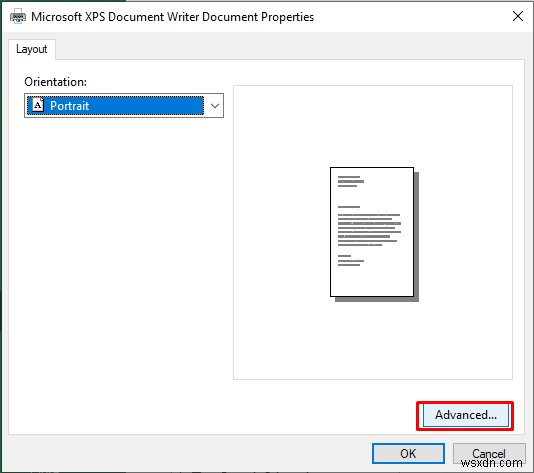Image resolution: width=534 pixels, height=473 pixels.
Task: Click the dialog title text
Action: [172, 17]
